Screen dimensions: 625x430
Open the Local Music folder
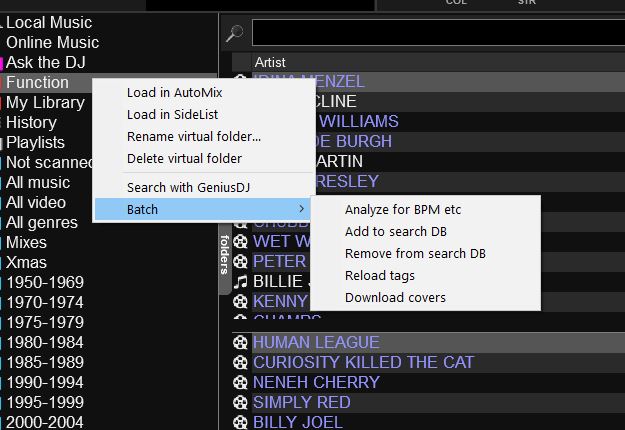click(49, 22)
